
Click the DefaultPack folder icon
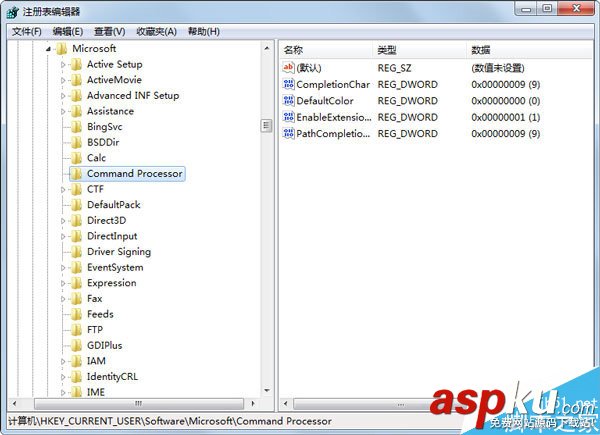(77, 205)
